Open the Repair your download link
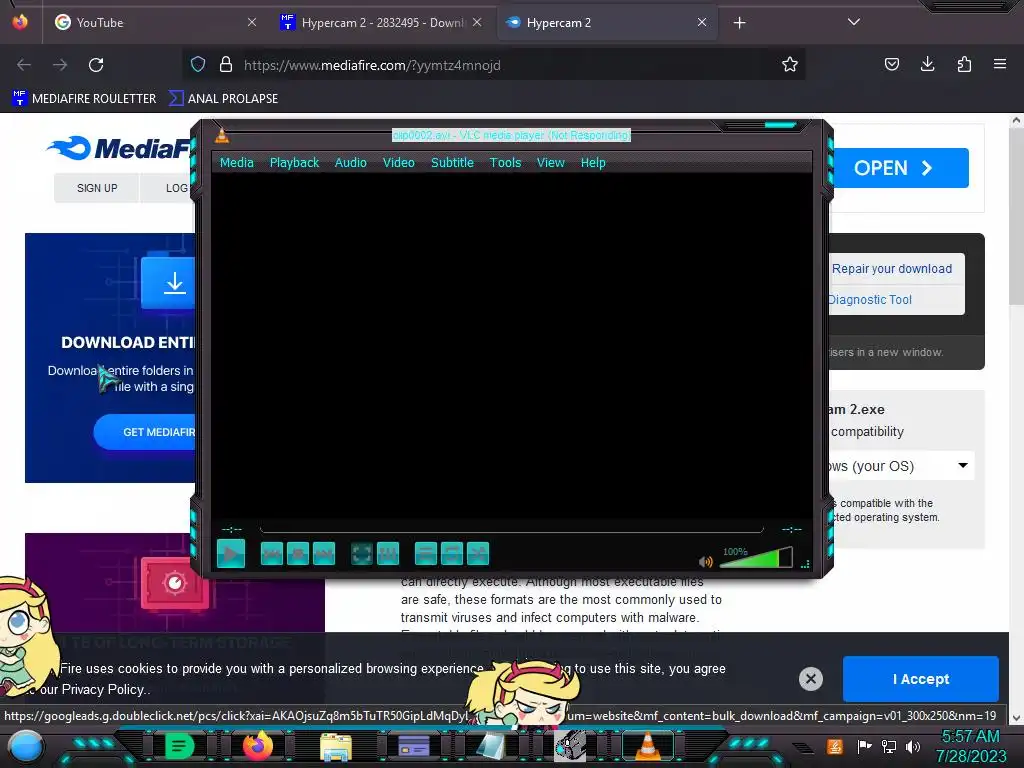1024x768 pixels. click(891, 268)
